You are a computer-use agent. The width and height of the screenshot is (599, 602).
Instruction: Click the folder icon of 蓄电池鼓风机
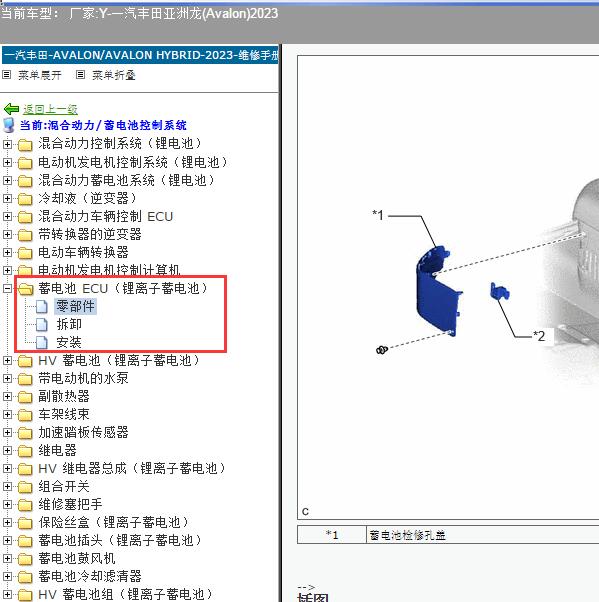coord(25,559)
